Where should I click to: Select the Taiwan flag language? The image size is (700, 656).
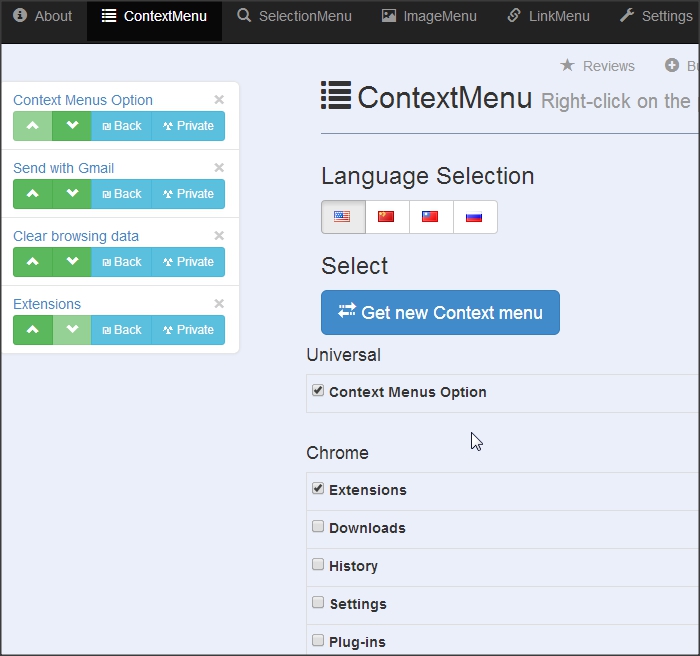pyautogui.click(x=430, y=217)
